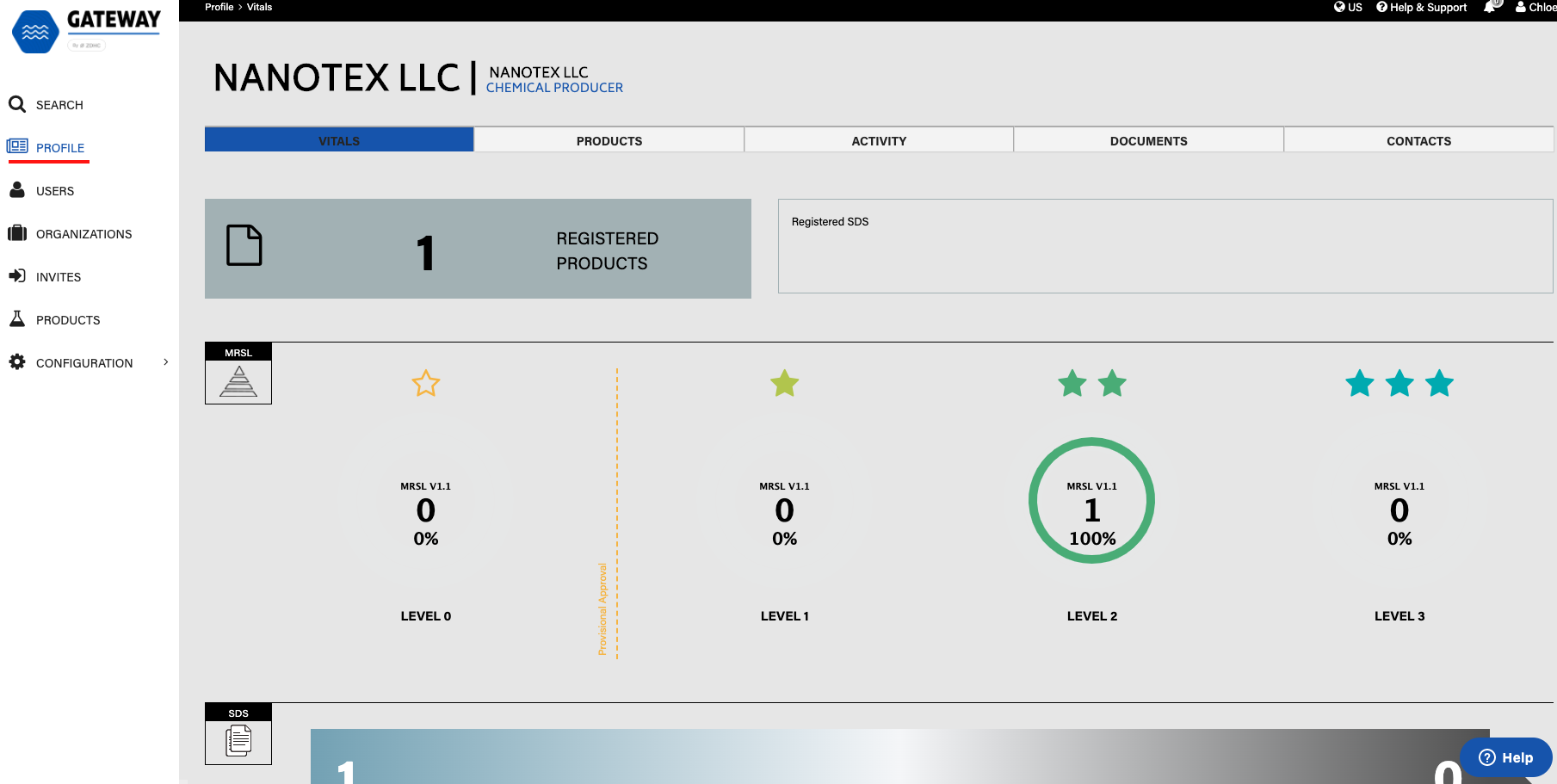The height and width of the screenshot is (784, 1557).
Task: Open the Products tab
Action: coord(609,140)
